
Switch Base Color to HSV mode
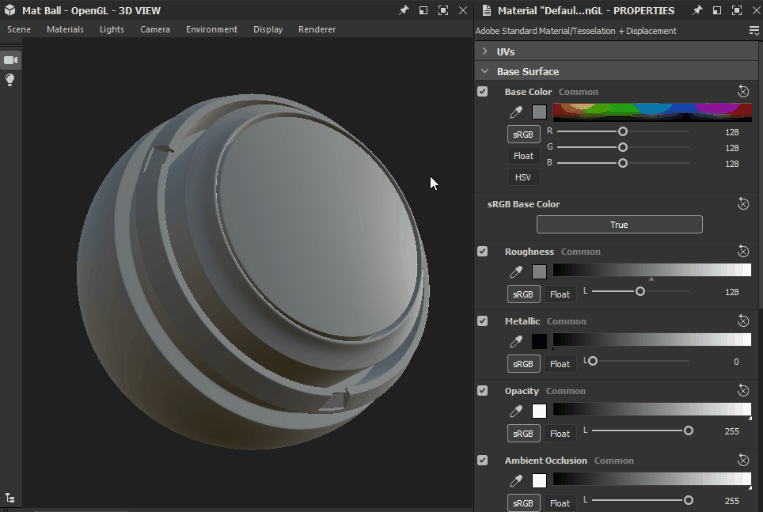click(x=524, y=177)
